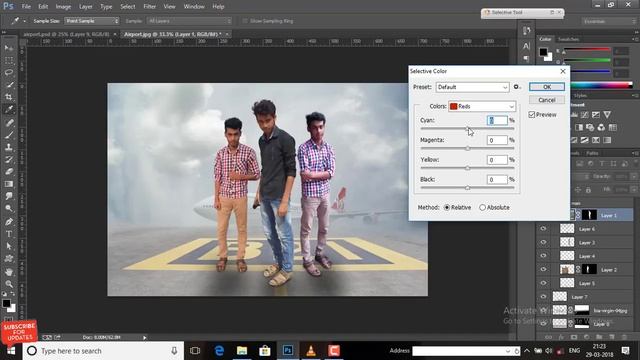The height and width of the screenshot is (360, 640).
Task: Select the Eyedropper tool in toolbox
Action: point(9,109)
